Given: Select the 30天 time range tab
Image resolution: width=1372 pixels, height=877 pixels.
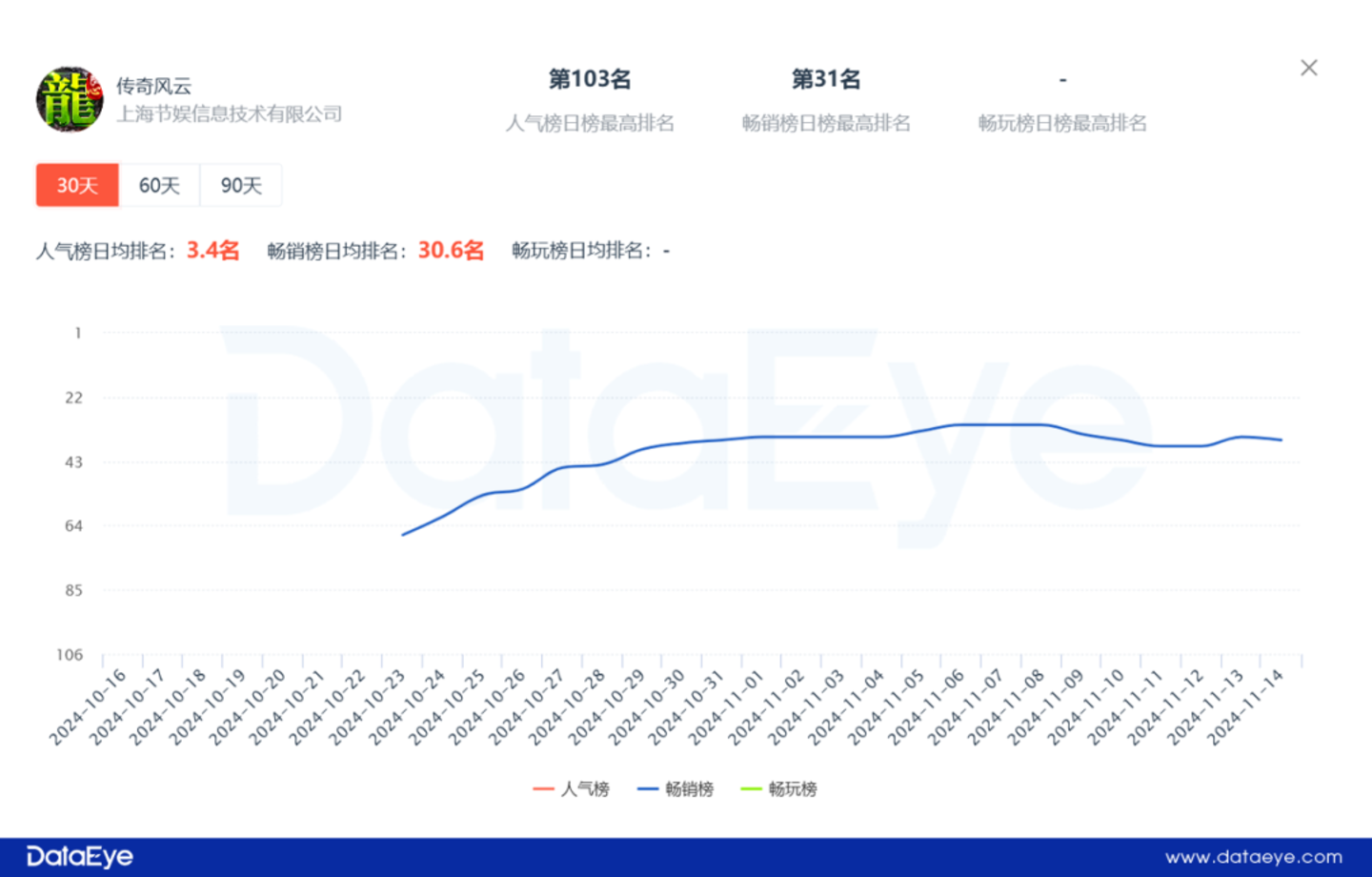Looking at the screenshot, I should (x=77, y=185).
